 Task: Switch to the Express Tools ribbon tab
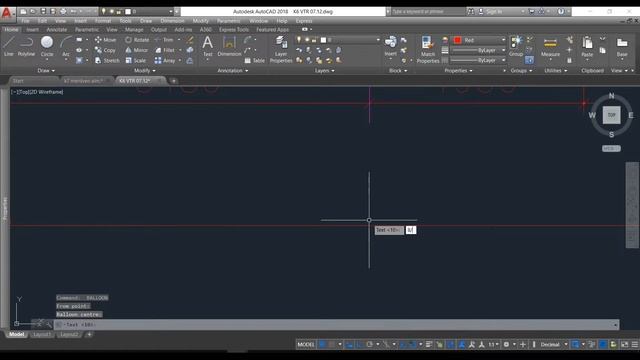coord(233,29)
